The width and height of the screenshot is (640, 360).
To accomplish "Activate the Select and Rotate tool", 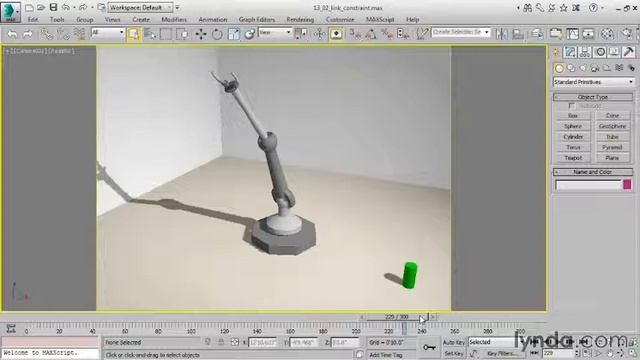I will coord(217,34).
